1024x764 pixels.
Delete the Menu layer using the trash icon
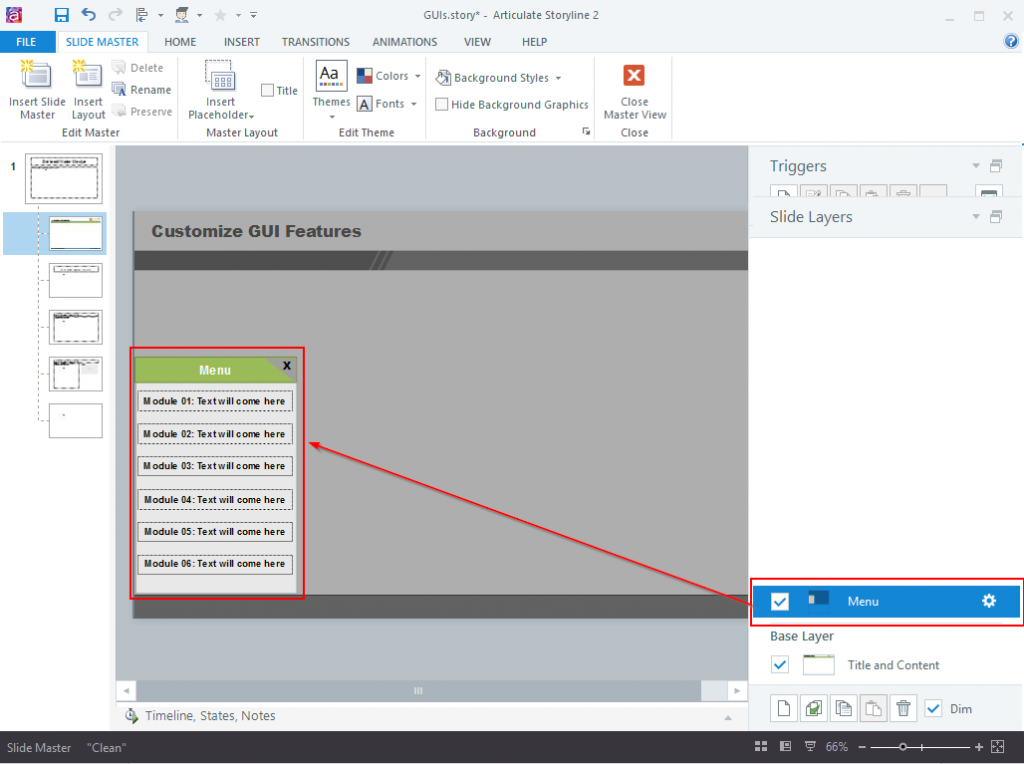[904, 708]
